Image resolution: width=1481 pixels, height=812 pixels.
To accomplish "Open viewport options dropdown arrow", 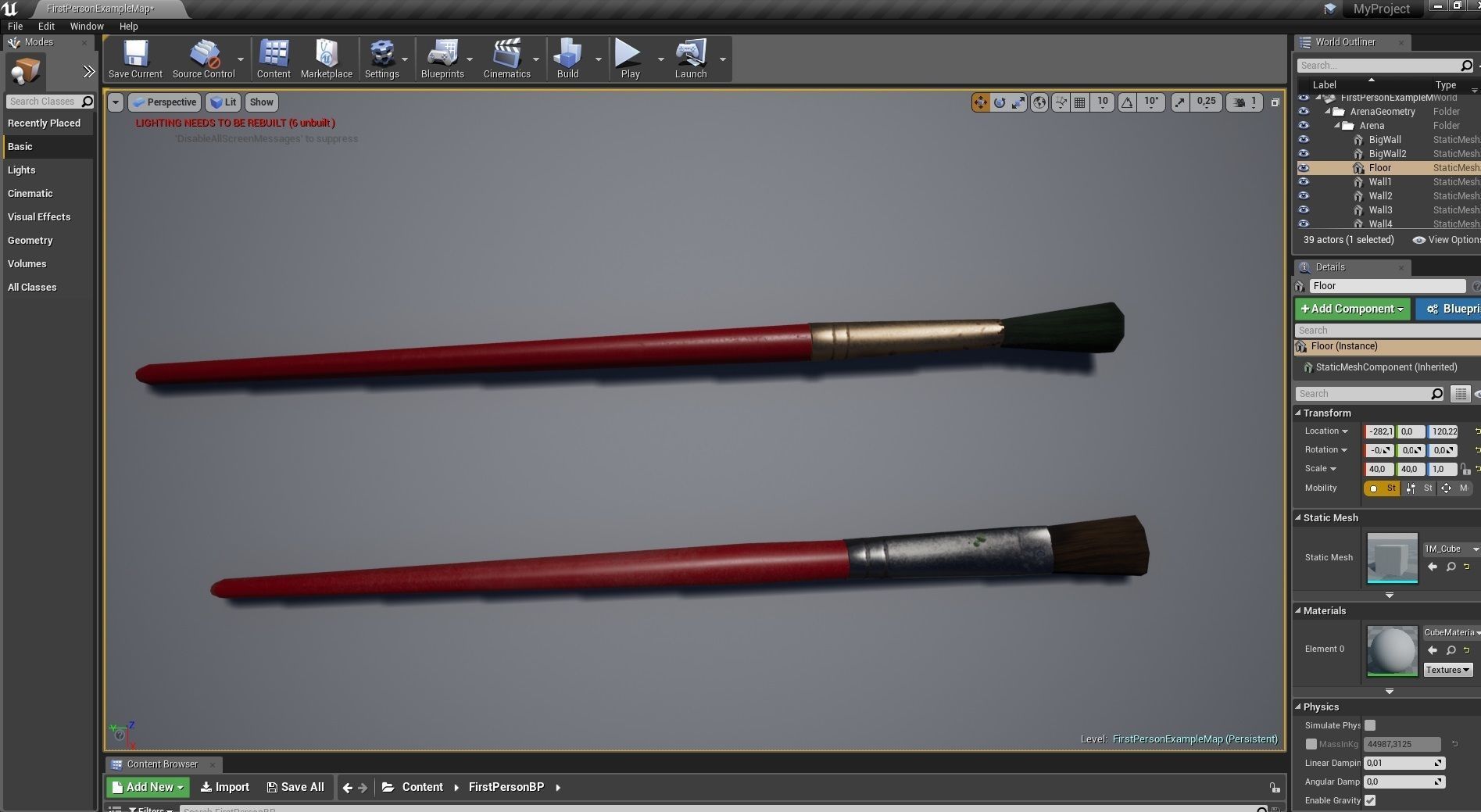I will (x=116, y=102).
